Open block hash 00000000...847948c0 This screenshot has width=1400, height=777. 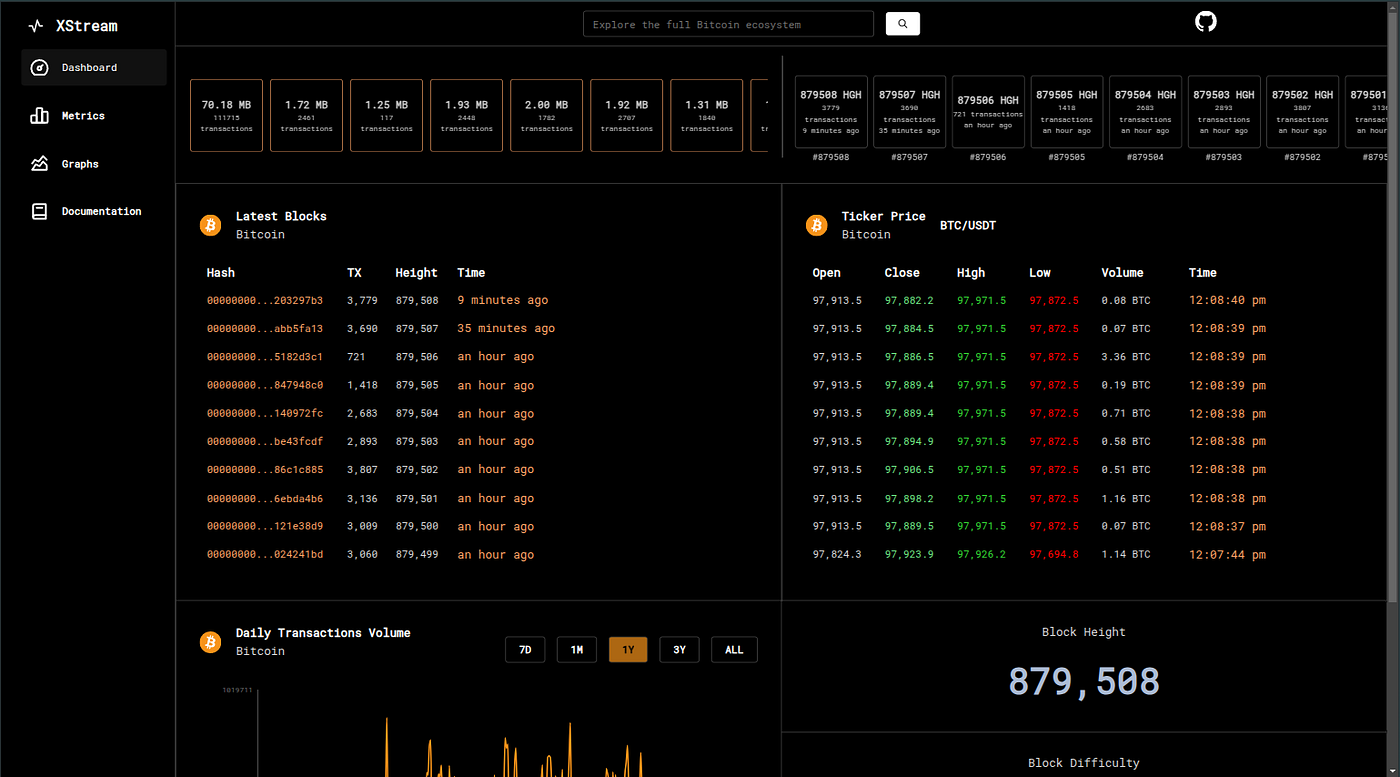(265, 386)
